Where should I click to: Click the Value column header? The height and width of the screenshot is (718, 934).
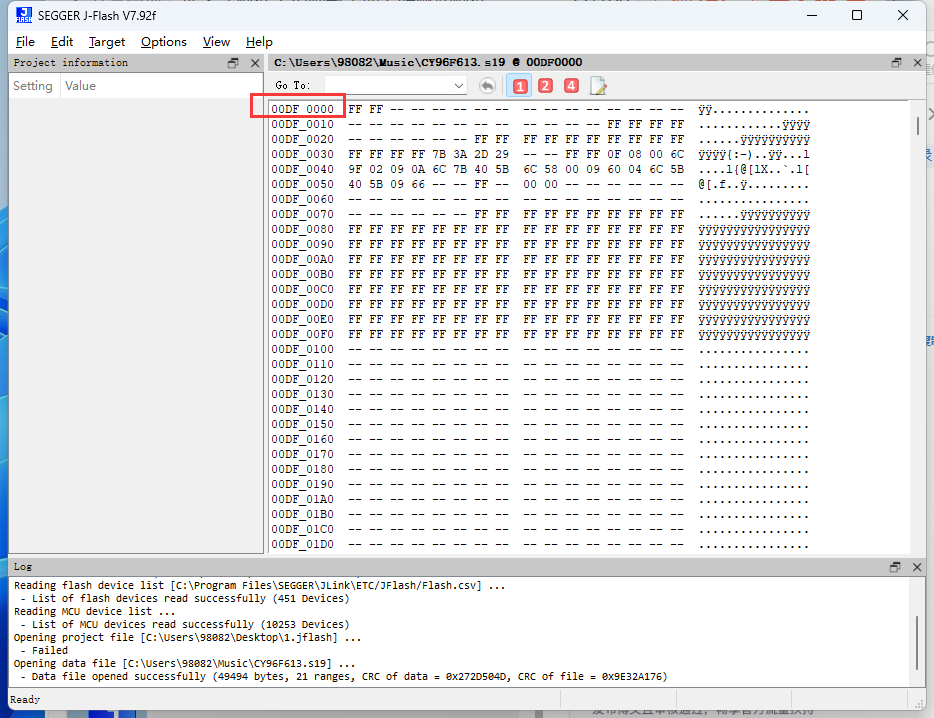pyautogui.click(x=80, y=86)
